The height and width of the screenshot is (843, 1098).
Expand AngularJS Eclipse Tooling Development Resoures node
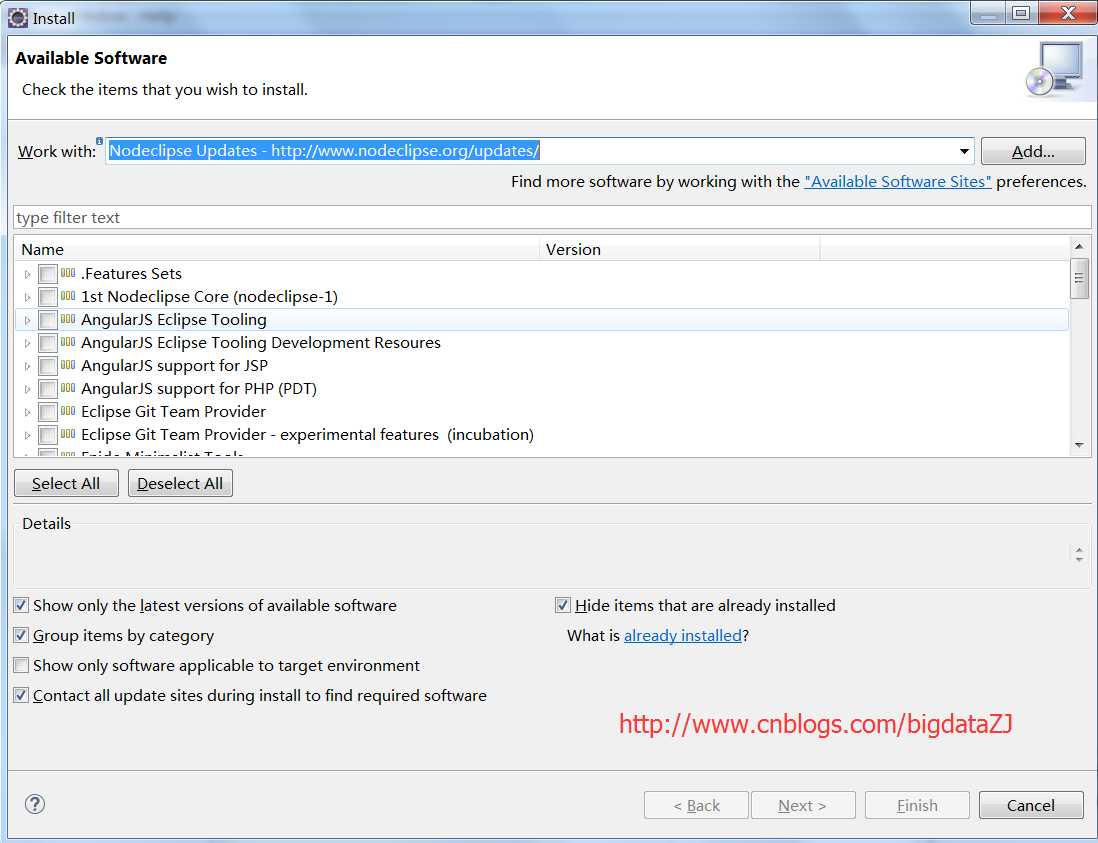(27, 343)
